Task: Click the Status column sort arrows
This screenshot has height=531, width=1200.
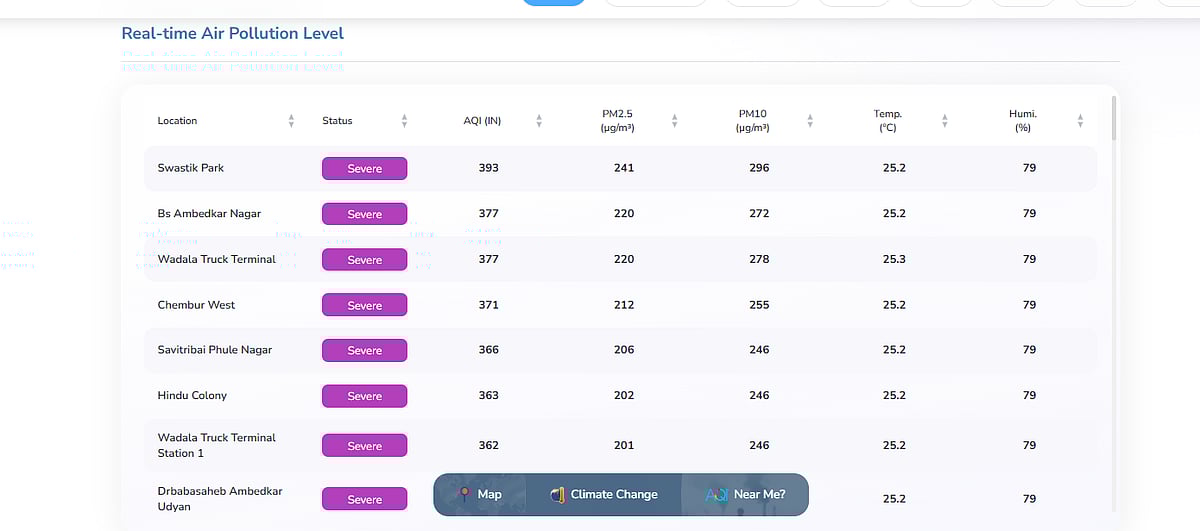Action: point(404,121)
